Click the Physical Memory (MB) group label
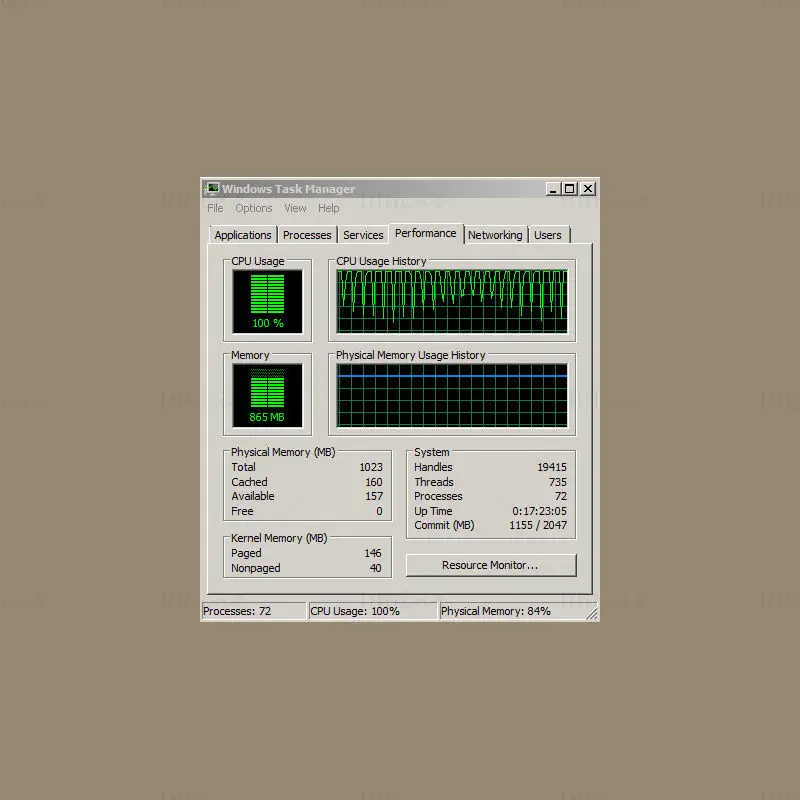The width and height of the screenshot is (800, 800). coord(283,453)
